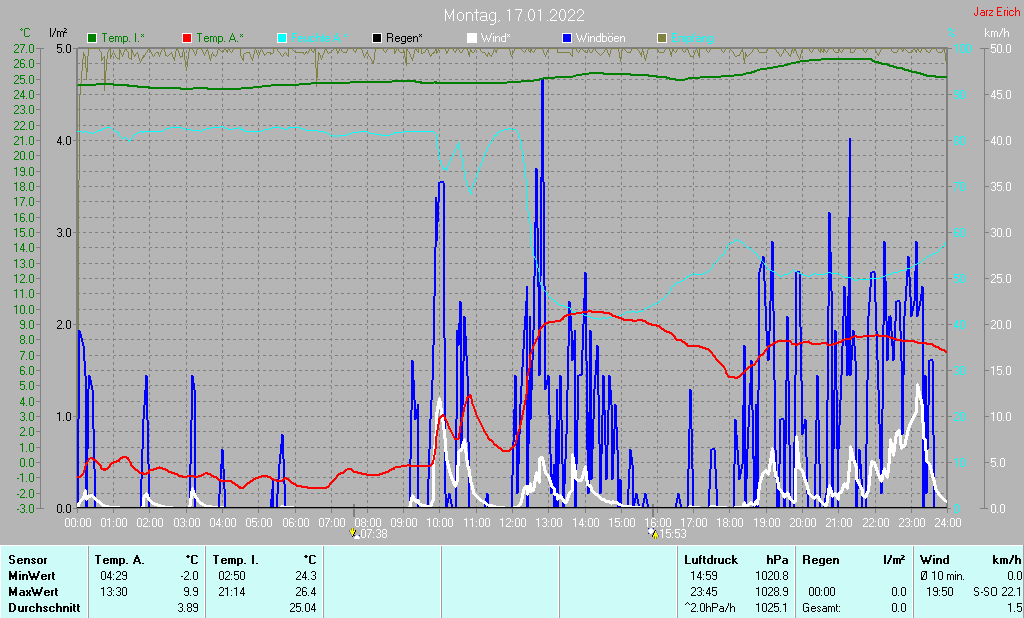Screen dimensions: 1024x618
Task: Click the white Wind legend swatch
Action: (x=472, y=38)
